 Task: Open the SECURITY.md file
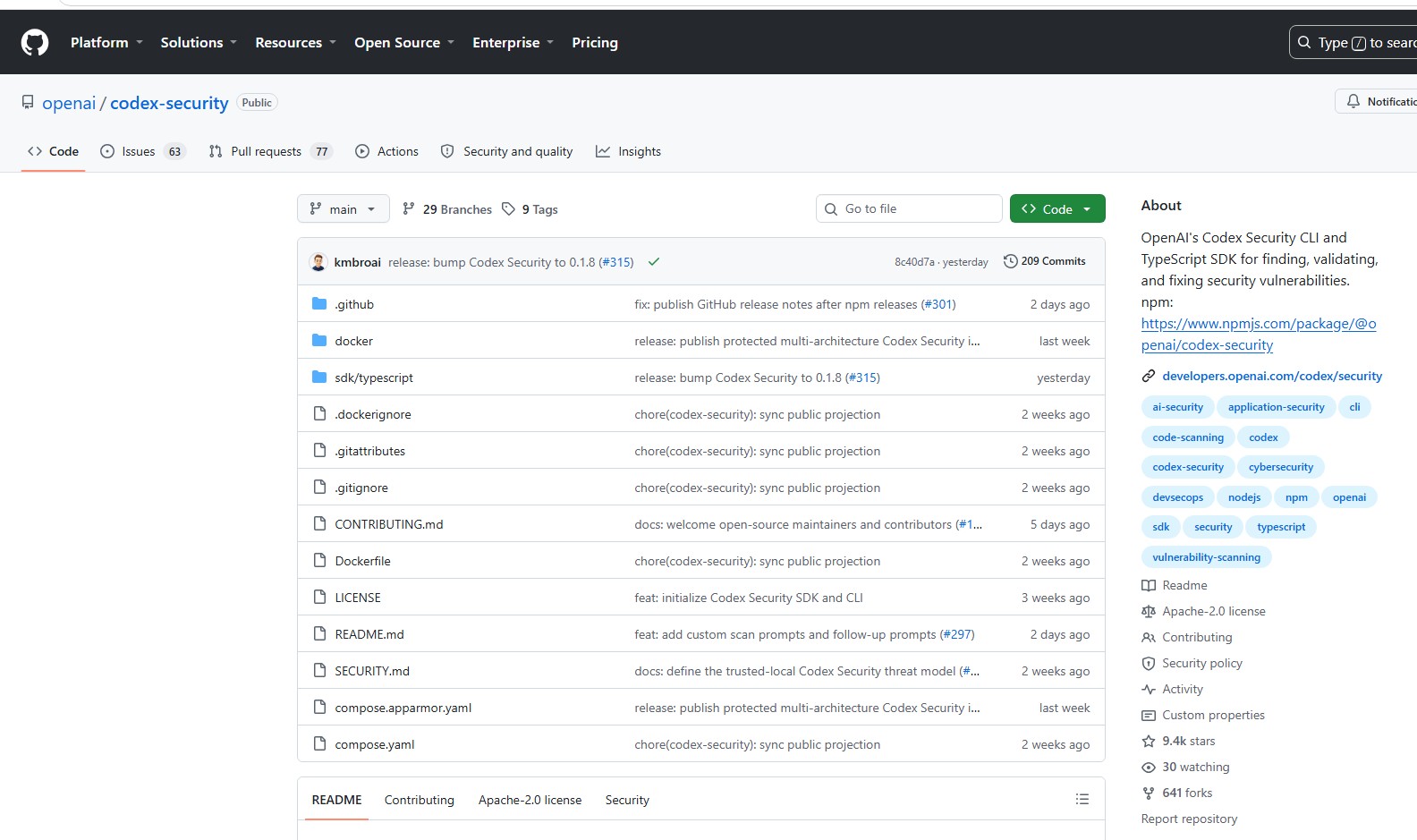click(372, 671)
